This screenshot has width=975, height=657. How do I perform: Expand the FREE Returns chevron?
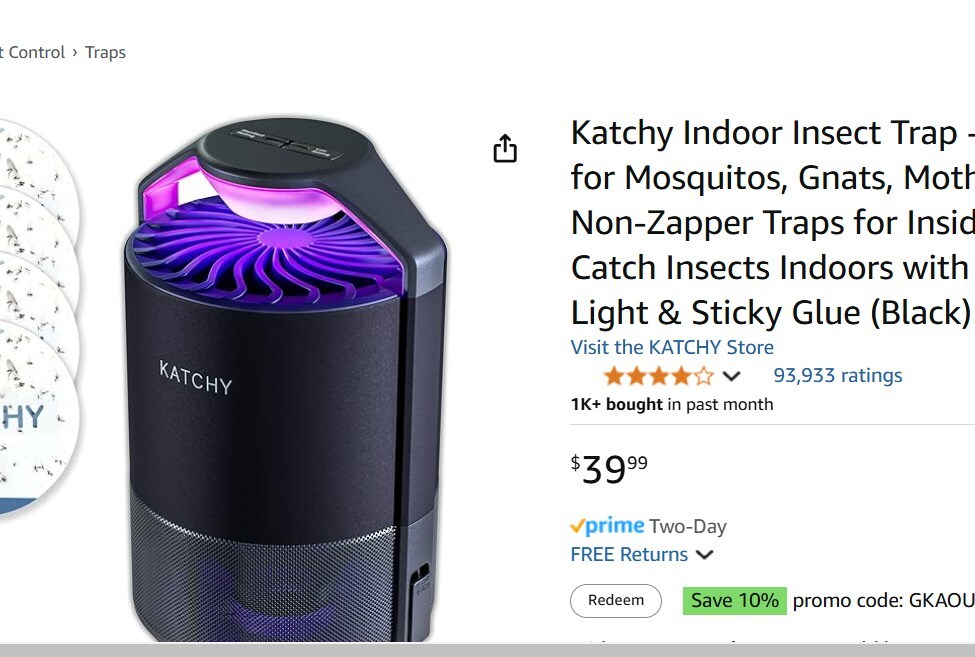click(x=704, y=554)
